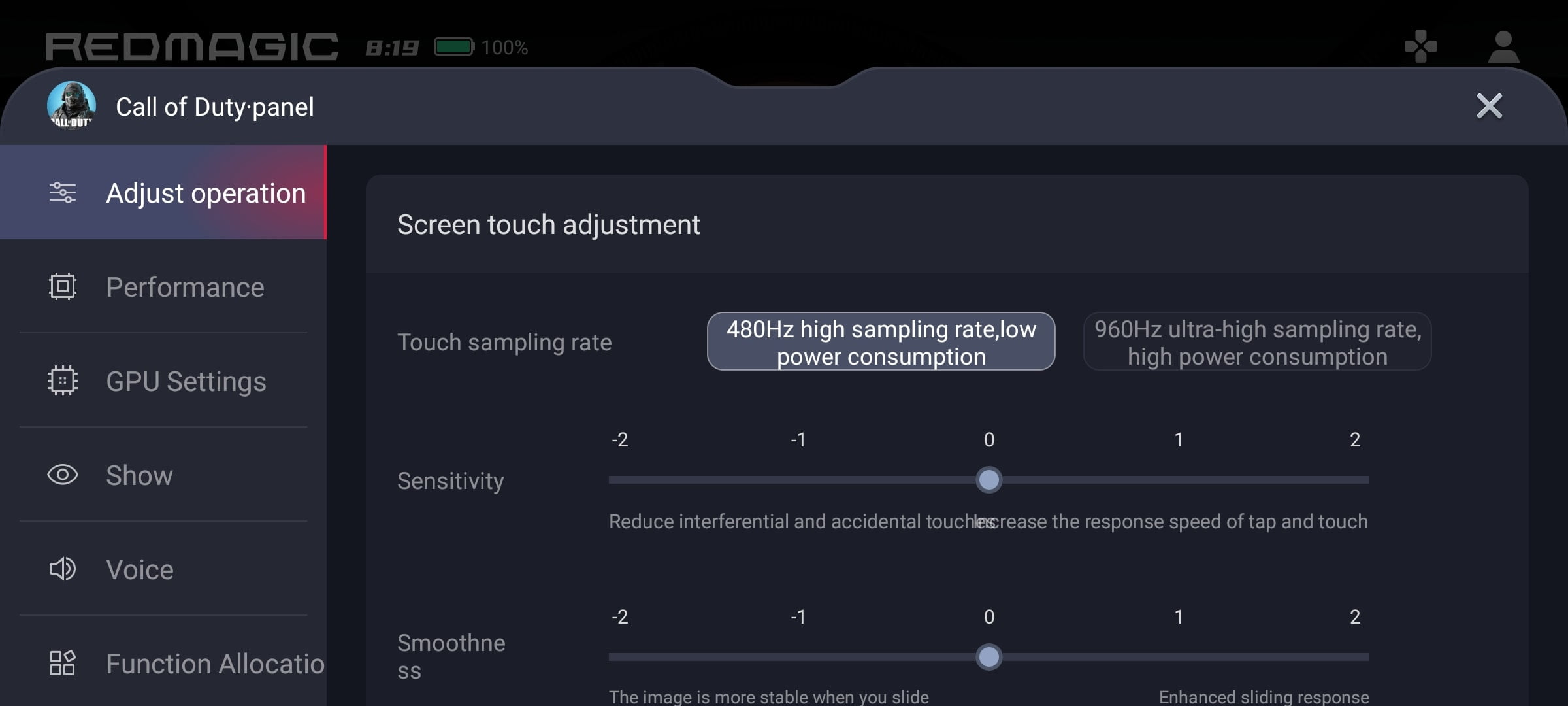Close the Call of Duty panel

(x=1489, y=106)
